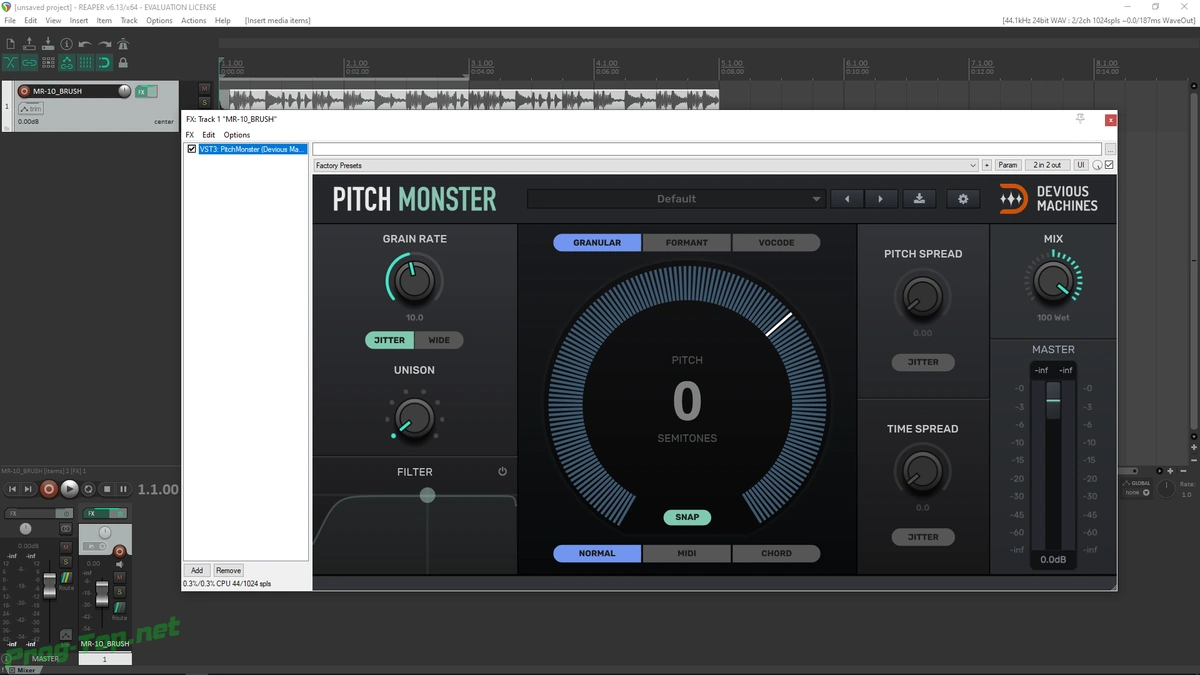Image resolution: width=1200 pixels, height=675 pixels.
Task: Select the VOCODE mode tab
Action: point(776,243)
